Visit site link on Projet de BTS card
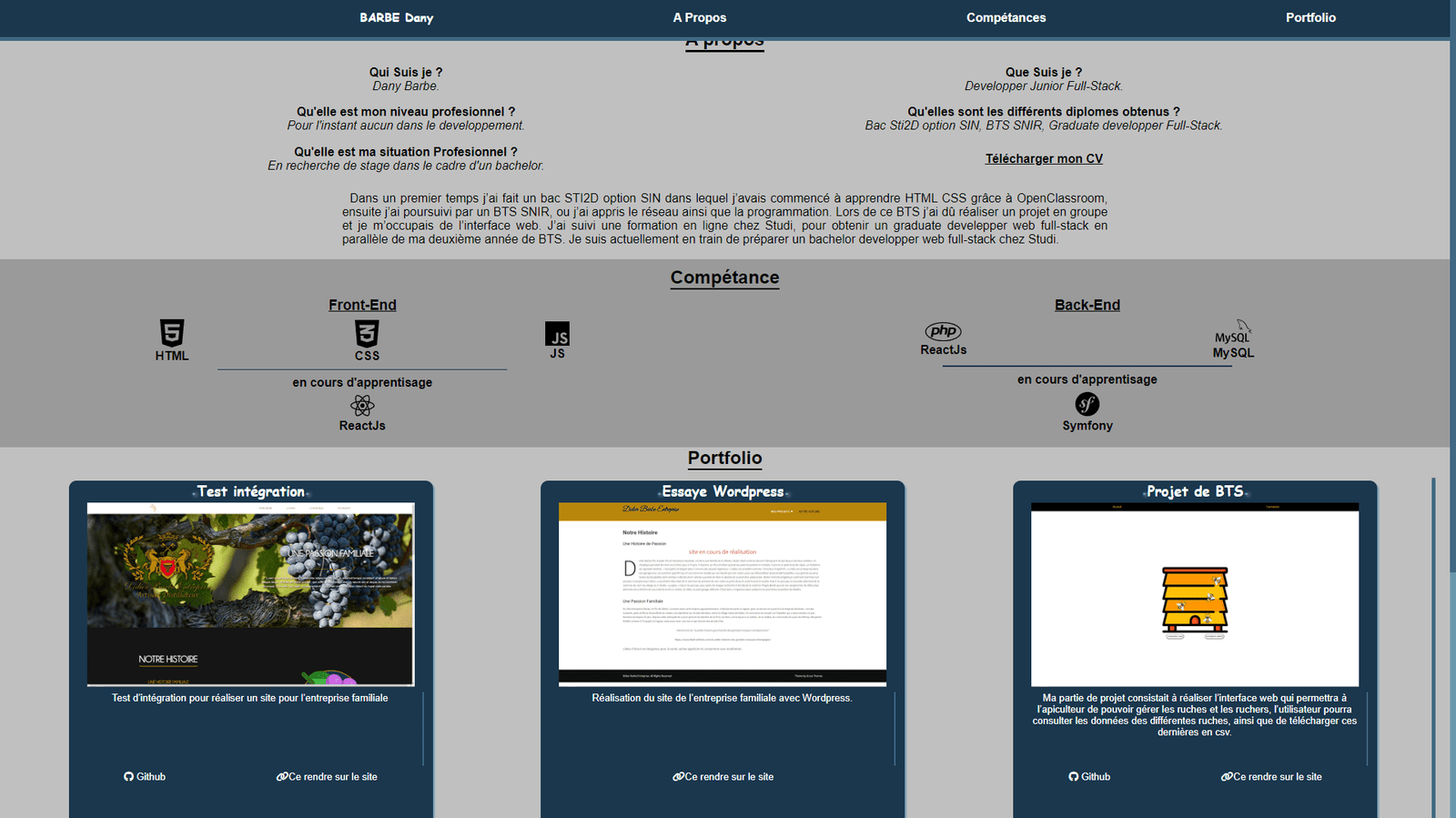Screen dimensions: 1456x818 1271,777
